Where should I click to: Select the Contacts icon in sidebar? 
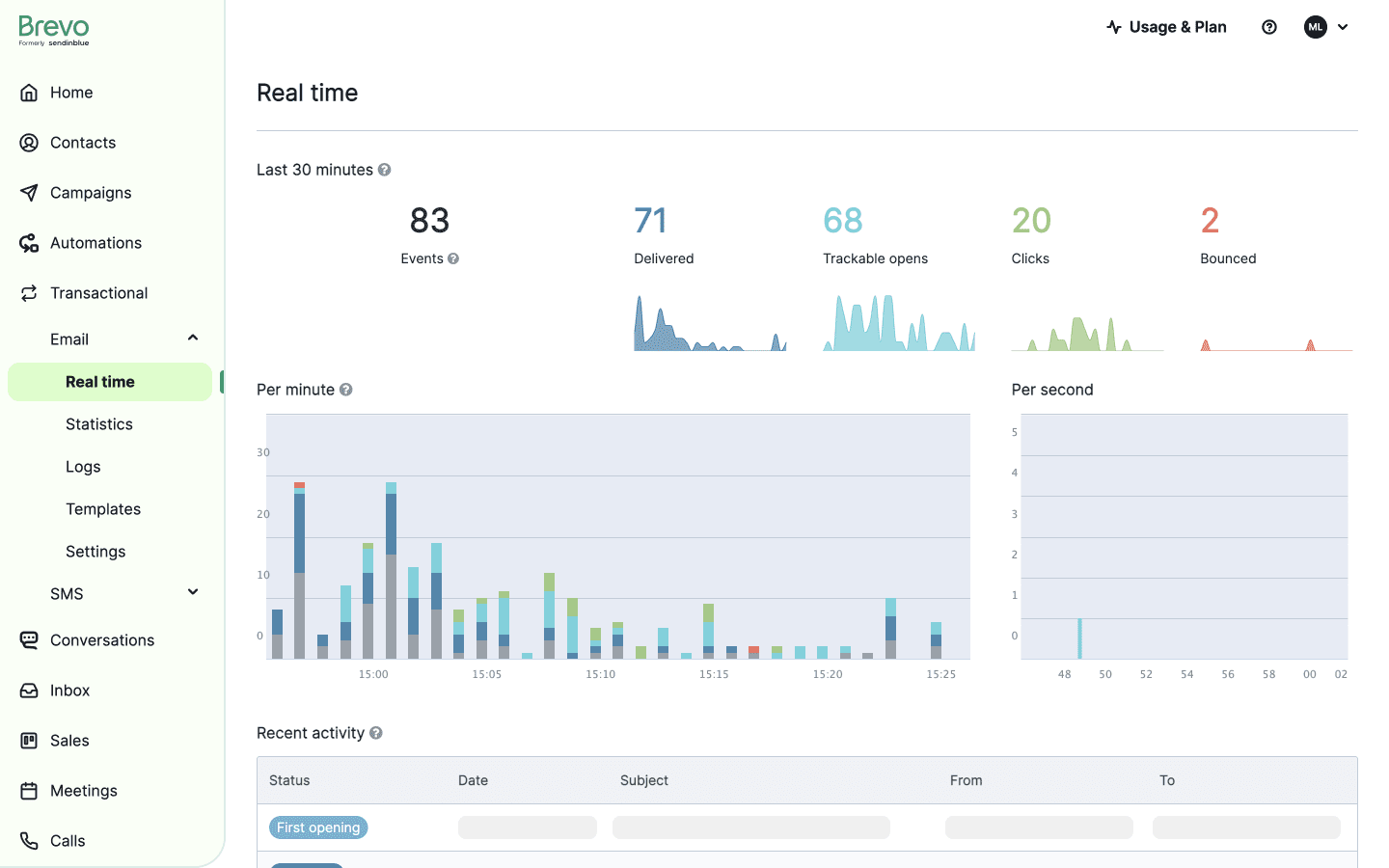click(28, 142)
